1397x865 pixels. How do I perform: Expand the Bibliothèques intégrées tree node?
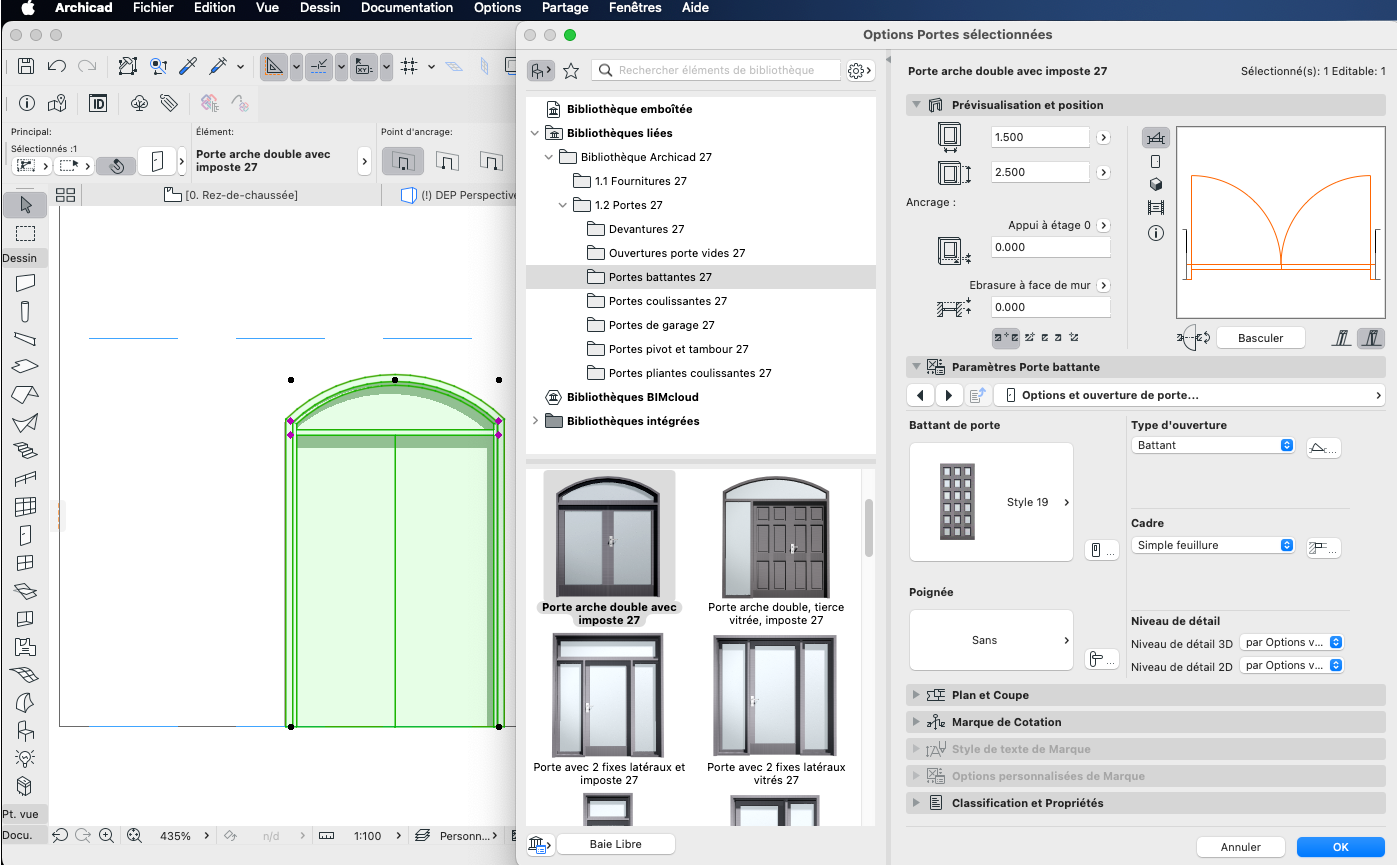(535, 421)
